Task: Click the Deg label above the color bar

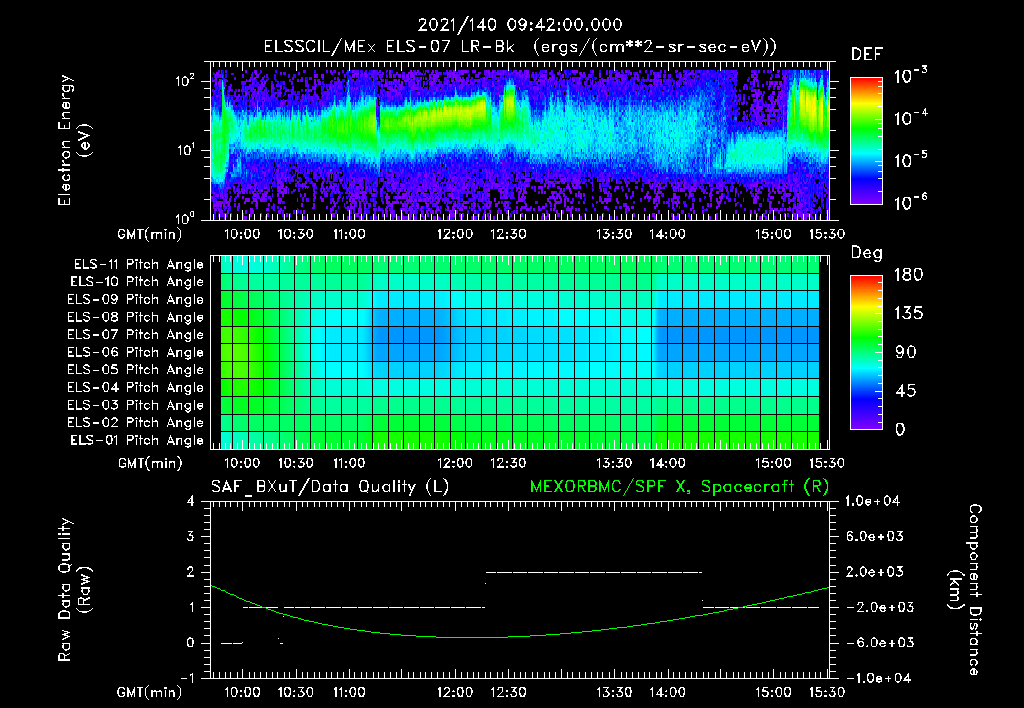Action: pyautogui.click(x=866, y=253)
